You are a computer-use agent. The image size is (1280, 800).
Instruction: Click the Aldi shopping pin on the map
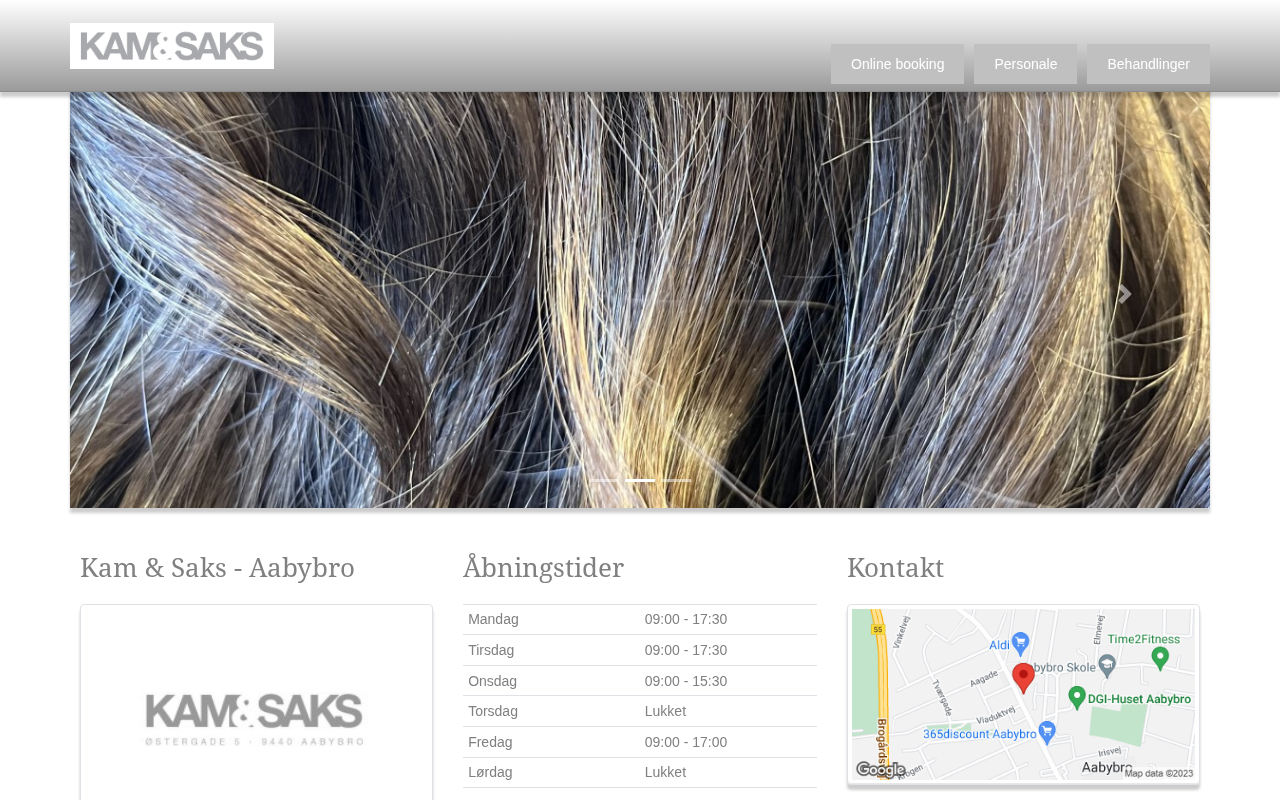click(x=1020, y=643)
